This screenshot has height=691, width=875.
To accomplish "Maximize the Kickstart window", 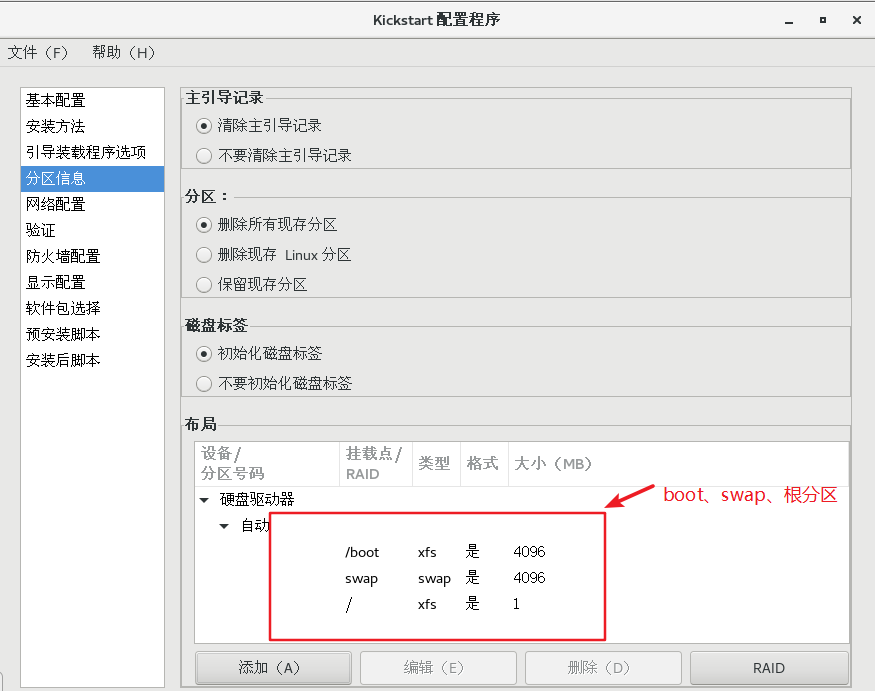I will 823,21.
